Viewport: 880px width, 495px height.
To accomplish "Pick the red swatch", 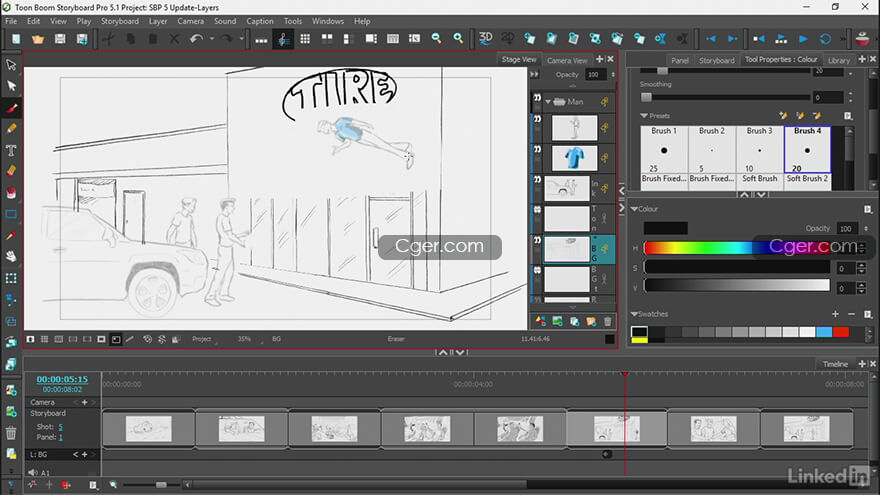I will point(841,332).
